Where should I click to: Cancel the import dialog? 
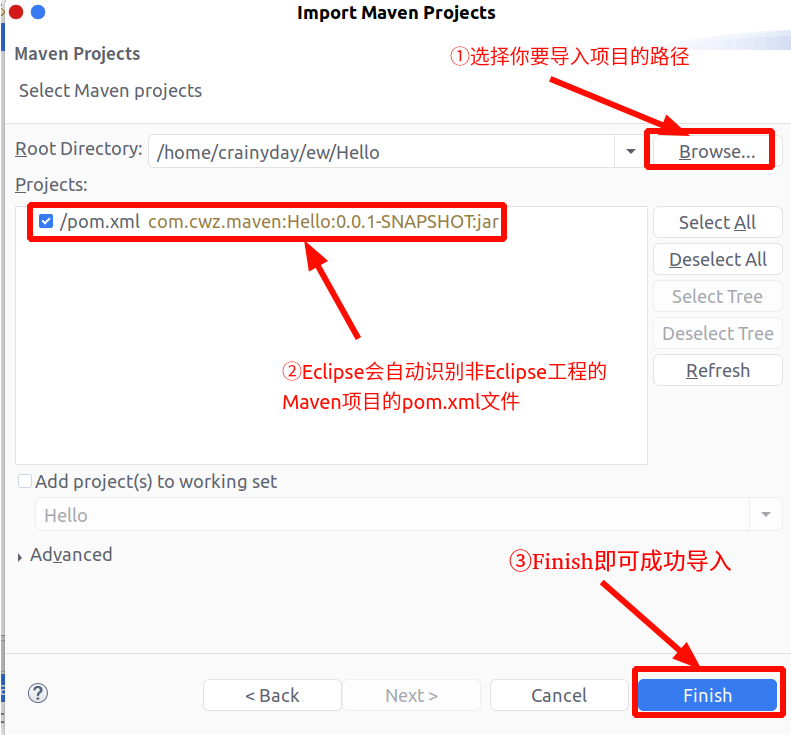[x=559, y=695]
